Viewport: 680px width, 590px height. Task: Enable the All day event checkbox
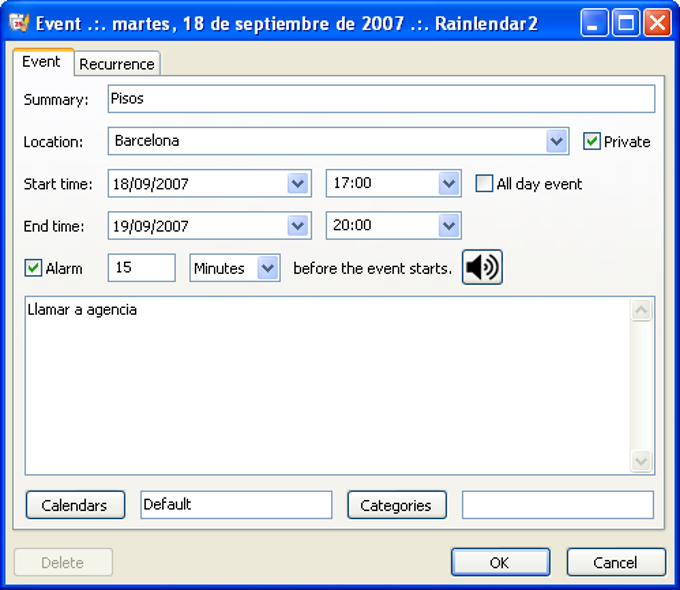pos(484,184)
